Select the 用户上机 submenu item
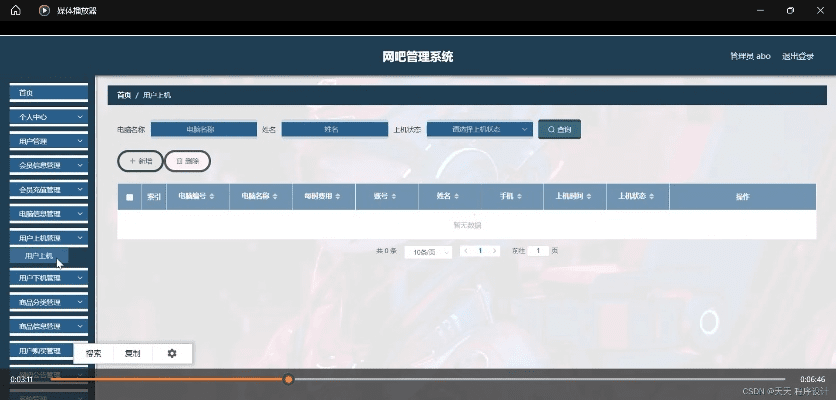Screen dimensions: 836x400 click(39, 255)
